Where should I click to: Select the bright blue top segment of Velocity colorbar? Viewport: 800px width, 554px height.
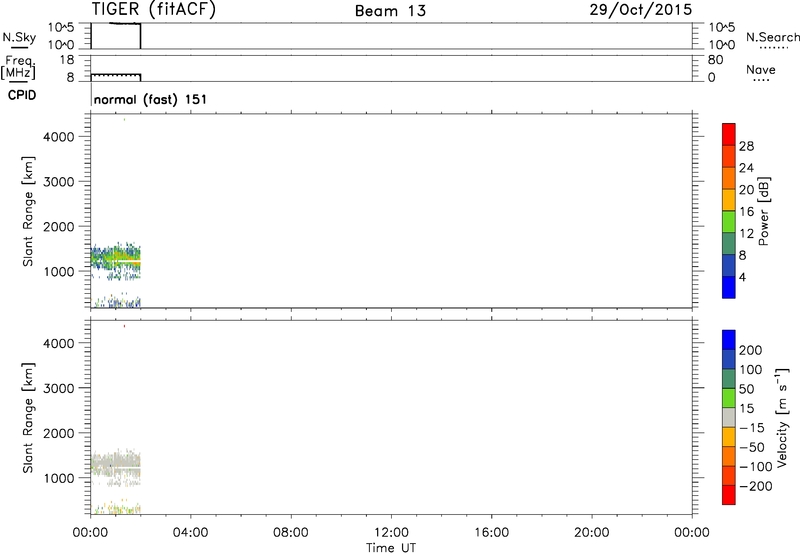[729, 340]
